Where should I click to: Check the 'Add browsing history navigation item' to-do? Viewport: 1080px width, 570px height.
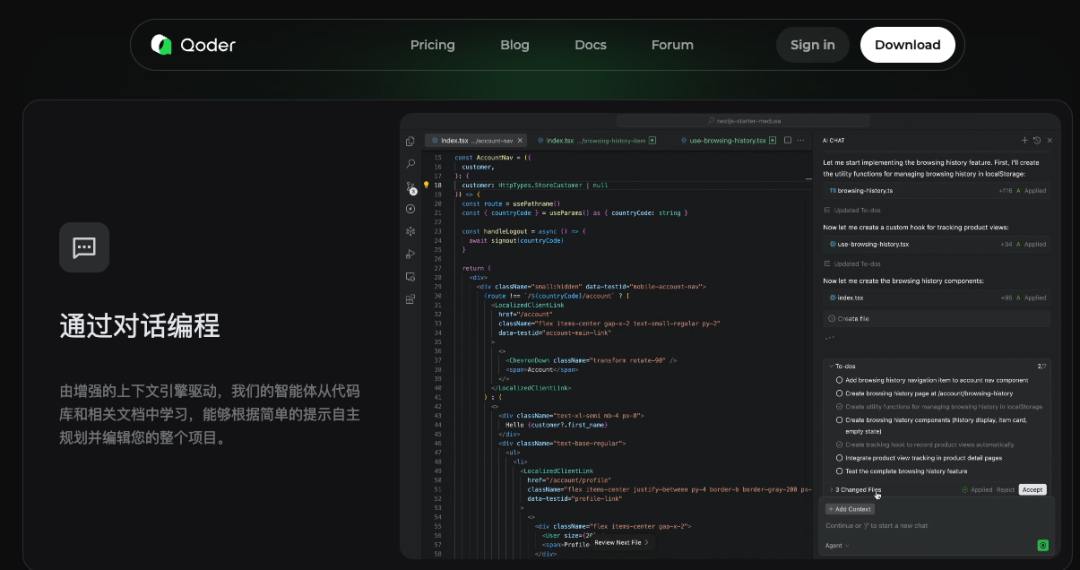[839, 380]
